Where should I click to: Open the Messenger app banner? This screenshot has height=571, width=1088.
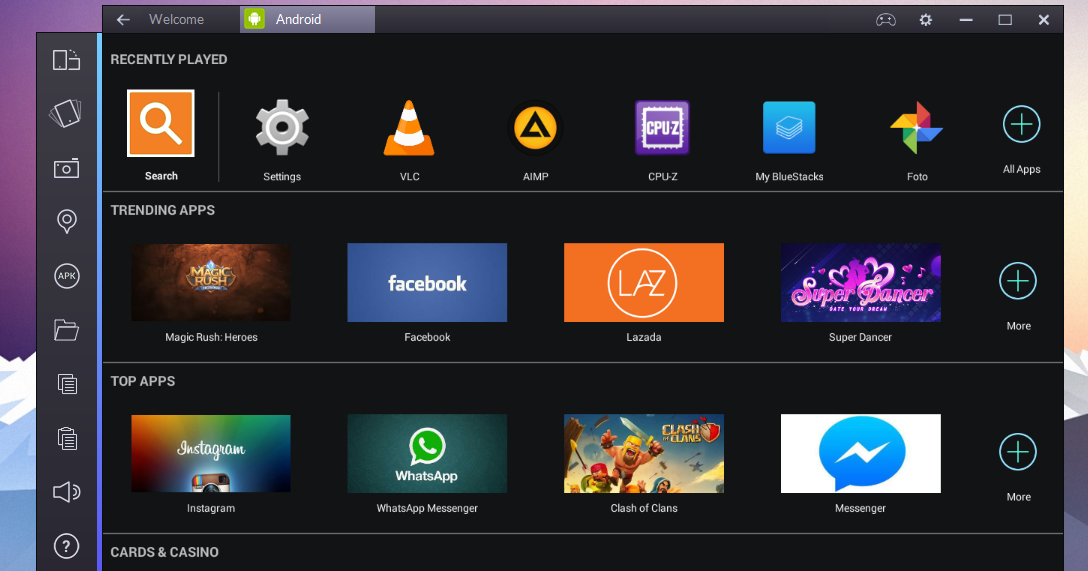(860, 454)
